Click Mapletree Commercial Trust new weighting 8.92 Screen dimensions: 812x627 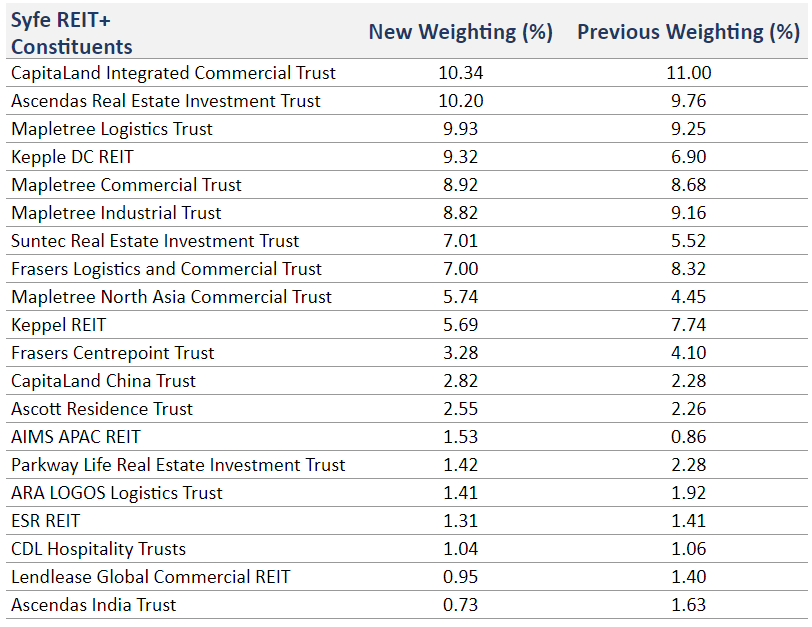click(460, 185)
